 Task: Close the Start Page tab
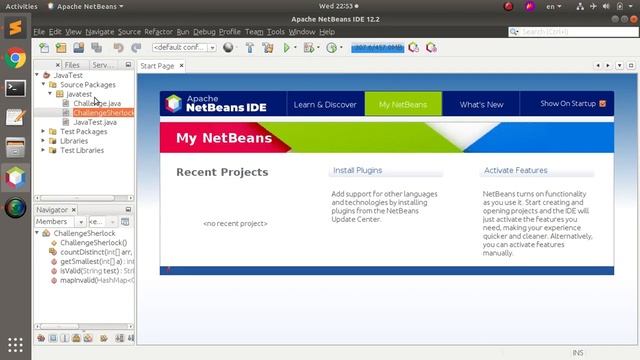[x=182, y=66]
